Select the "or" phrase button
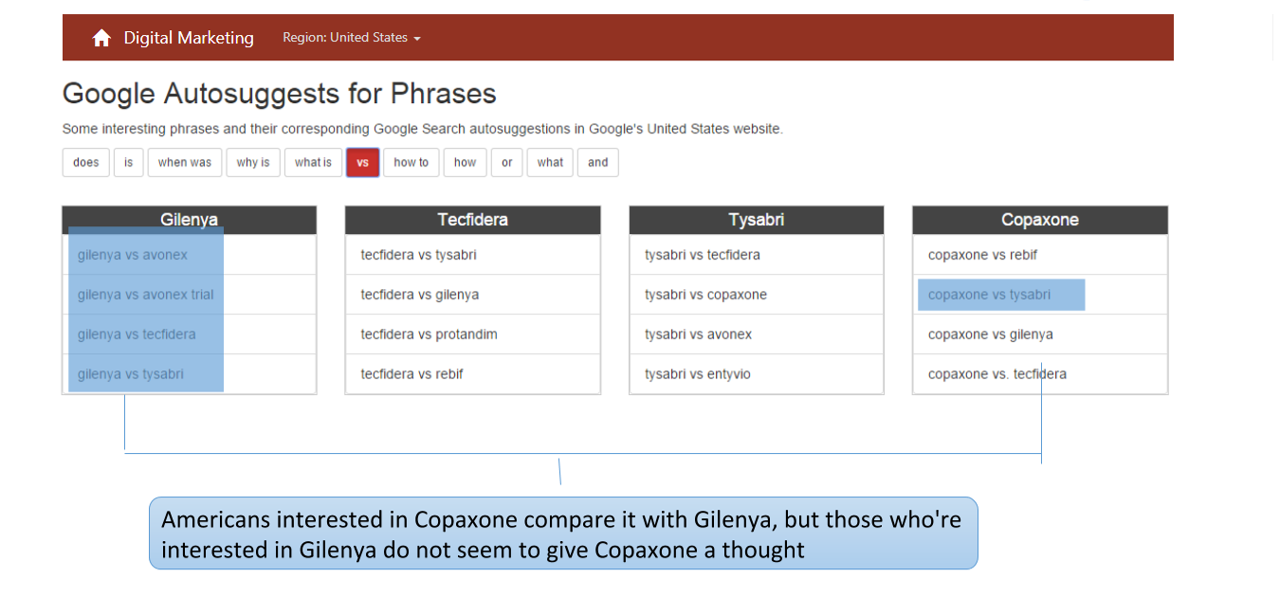The height and width of the screenshot is (599, 1280). [x=507, y=162]
